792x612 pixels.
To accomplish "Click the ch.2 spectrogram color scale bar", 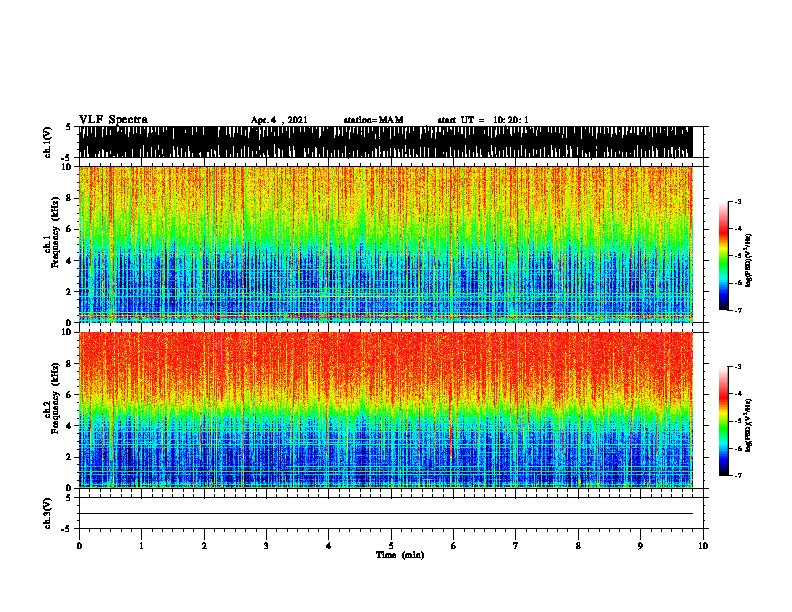I will pyautogui.click(x=724, y=421).
